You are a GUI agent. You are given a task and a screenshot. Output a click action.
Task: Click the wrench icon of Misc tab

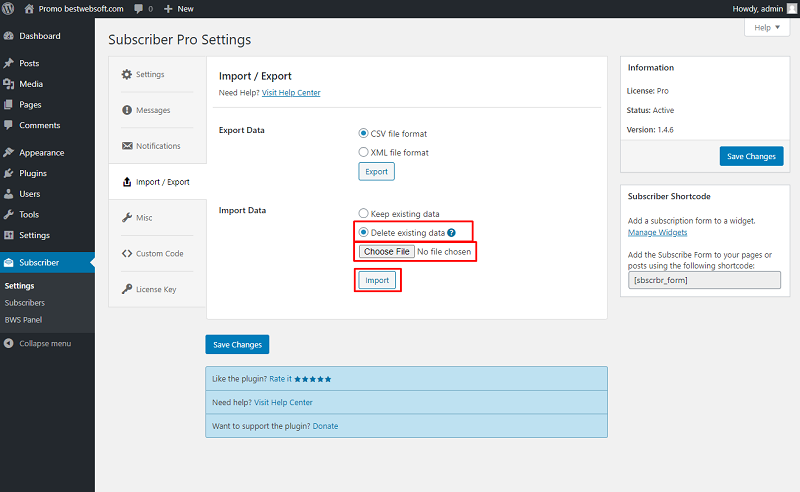click(x=127, y=217)
